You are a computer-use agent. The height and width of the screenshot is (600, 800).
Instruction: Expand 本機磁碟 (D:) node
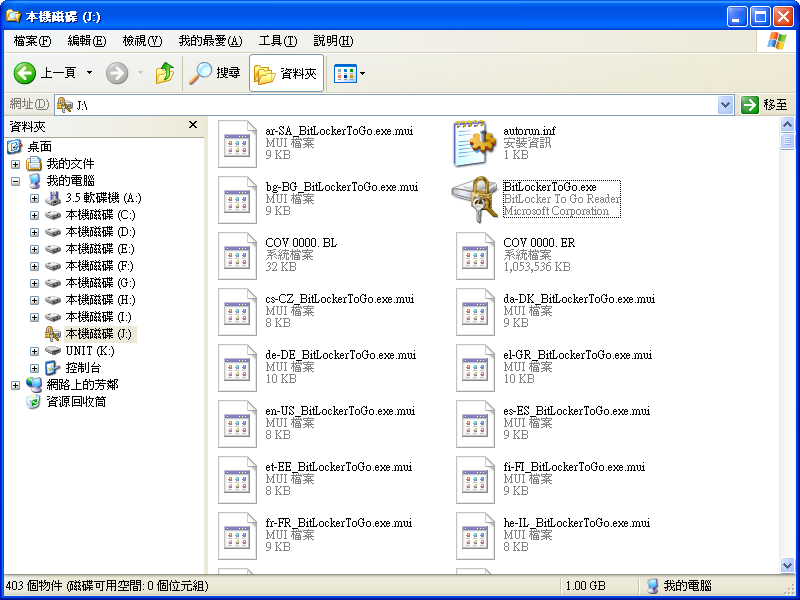[34, 232]
